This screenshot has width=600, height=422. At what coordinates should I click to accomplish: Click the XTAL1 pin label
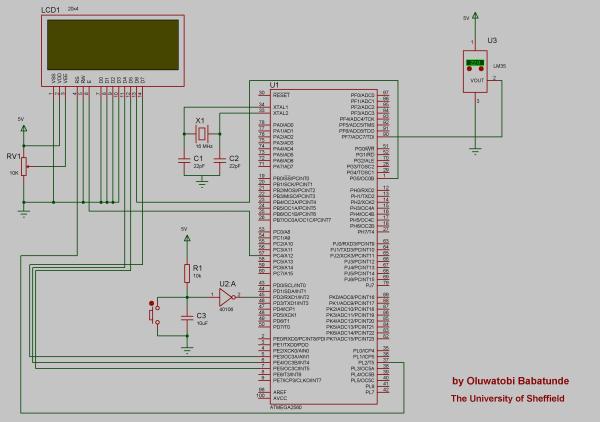[x=280, y=108]
